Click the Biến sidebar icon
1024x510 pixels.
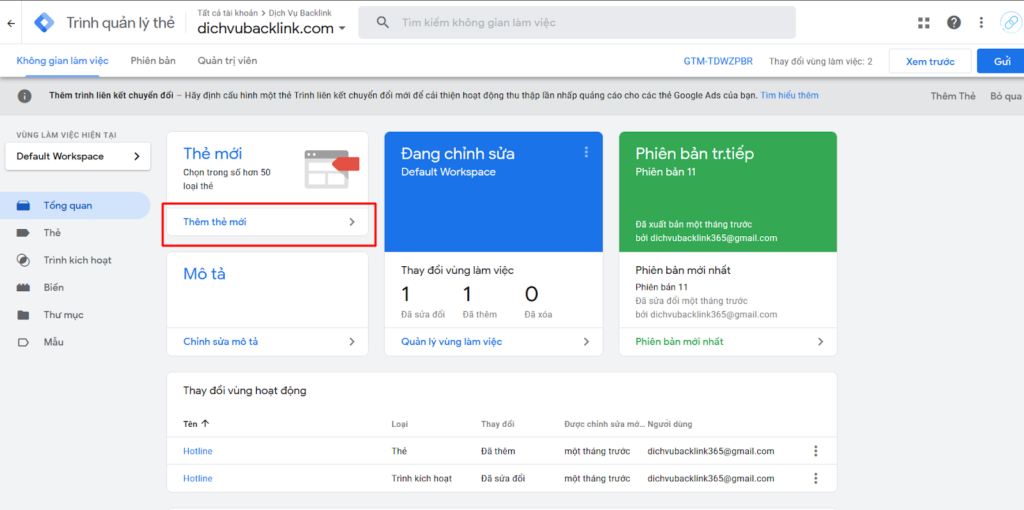pos(24,287)
